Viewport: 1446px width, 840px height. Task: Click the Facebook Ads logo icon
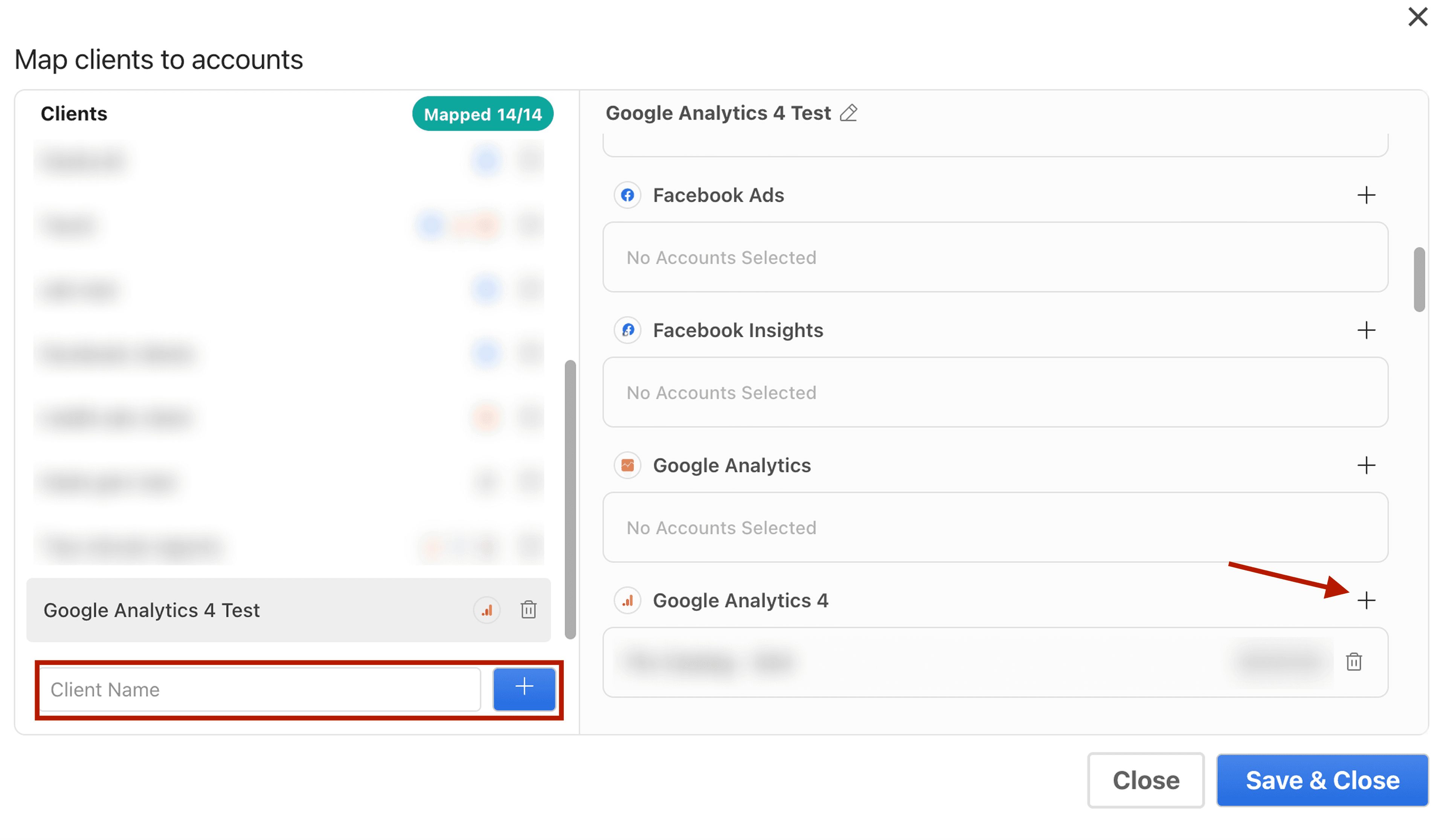click(x=627, y=195)
